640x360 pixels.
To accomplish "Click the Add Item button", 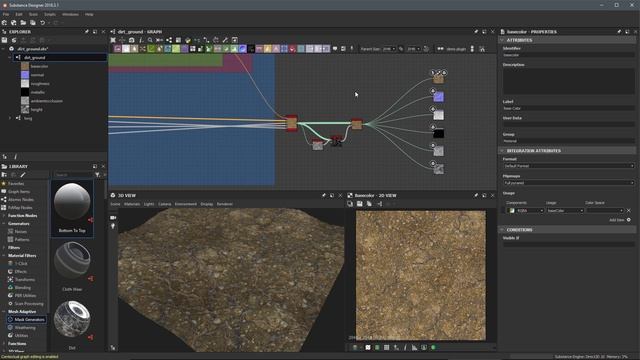I will (620, 220).
